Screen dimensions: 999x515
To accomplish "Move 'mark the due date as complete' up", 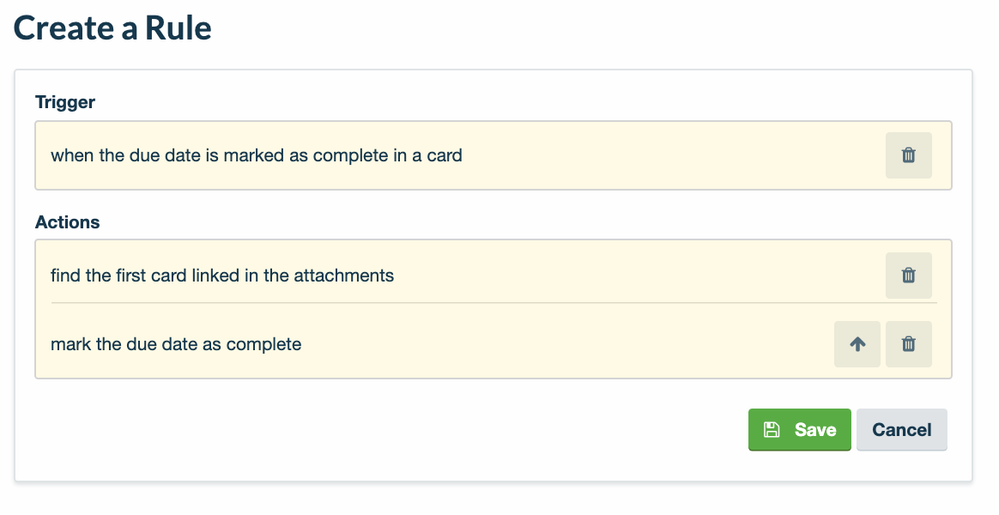I will 857,344.
